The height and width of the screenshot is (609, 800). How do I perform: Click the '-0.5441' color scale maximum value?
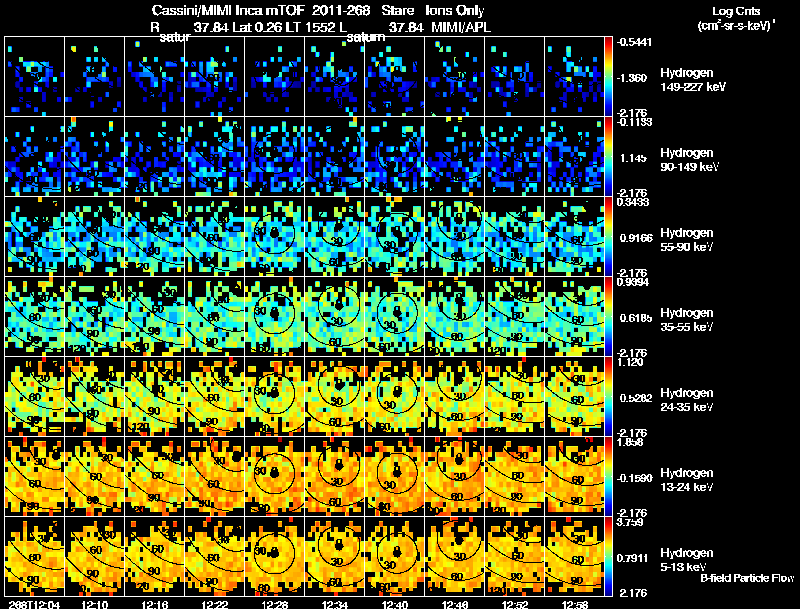coord(634,42)
